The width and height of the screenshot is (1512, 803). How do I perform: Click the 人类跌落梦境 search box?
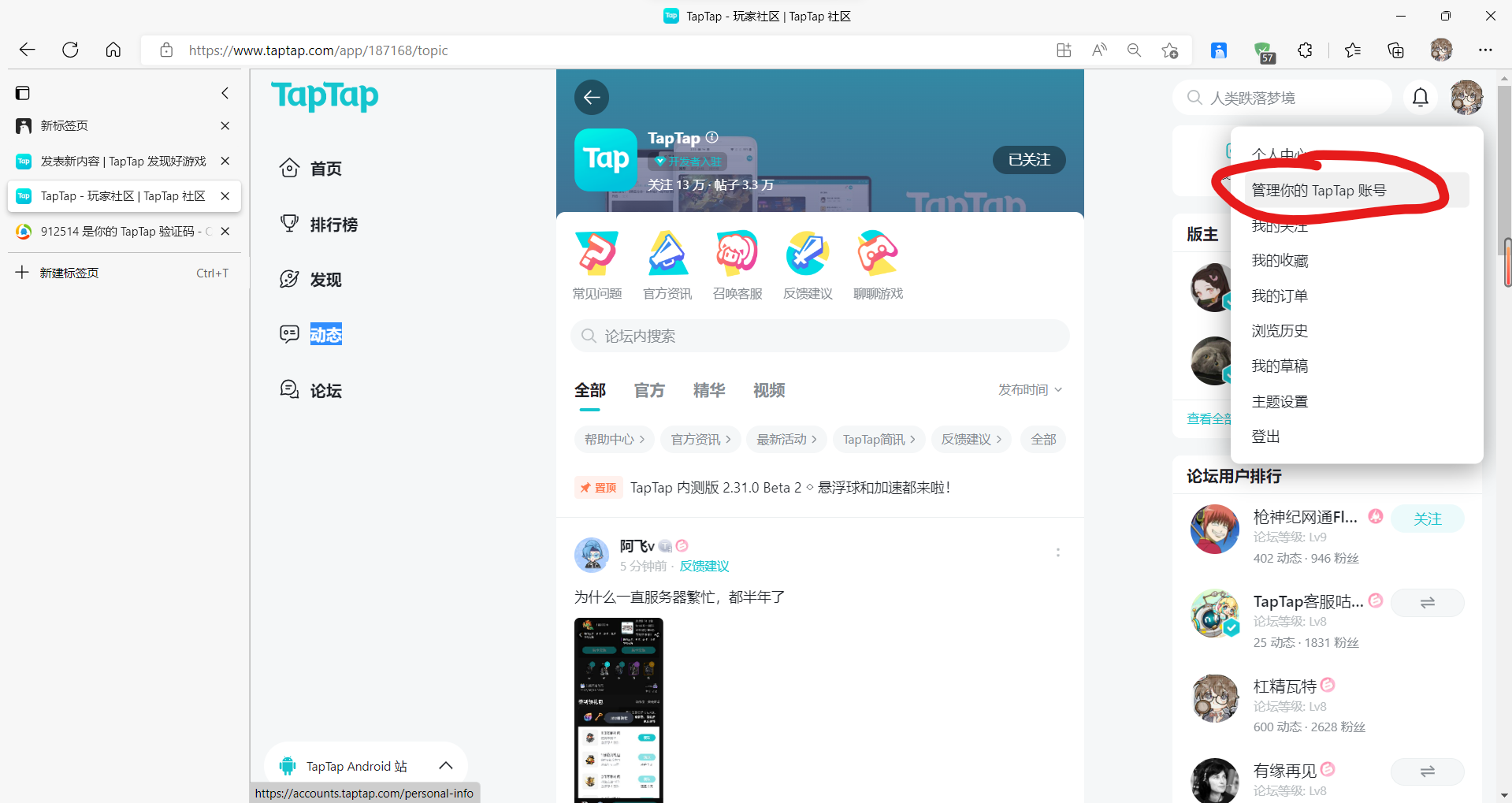1283,98
